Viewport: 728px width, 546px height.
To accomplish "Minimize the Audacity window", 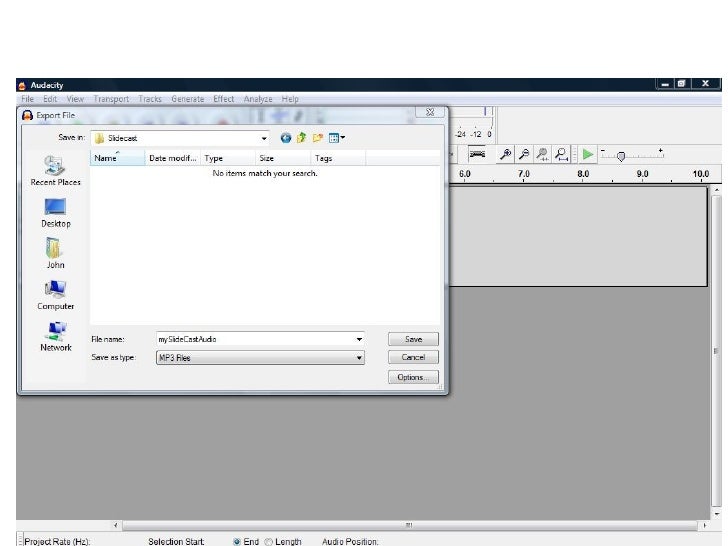I will click(664, 84).
